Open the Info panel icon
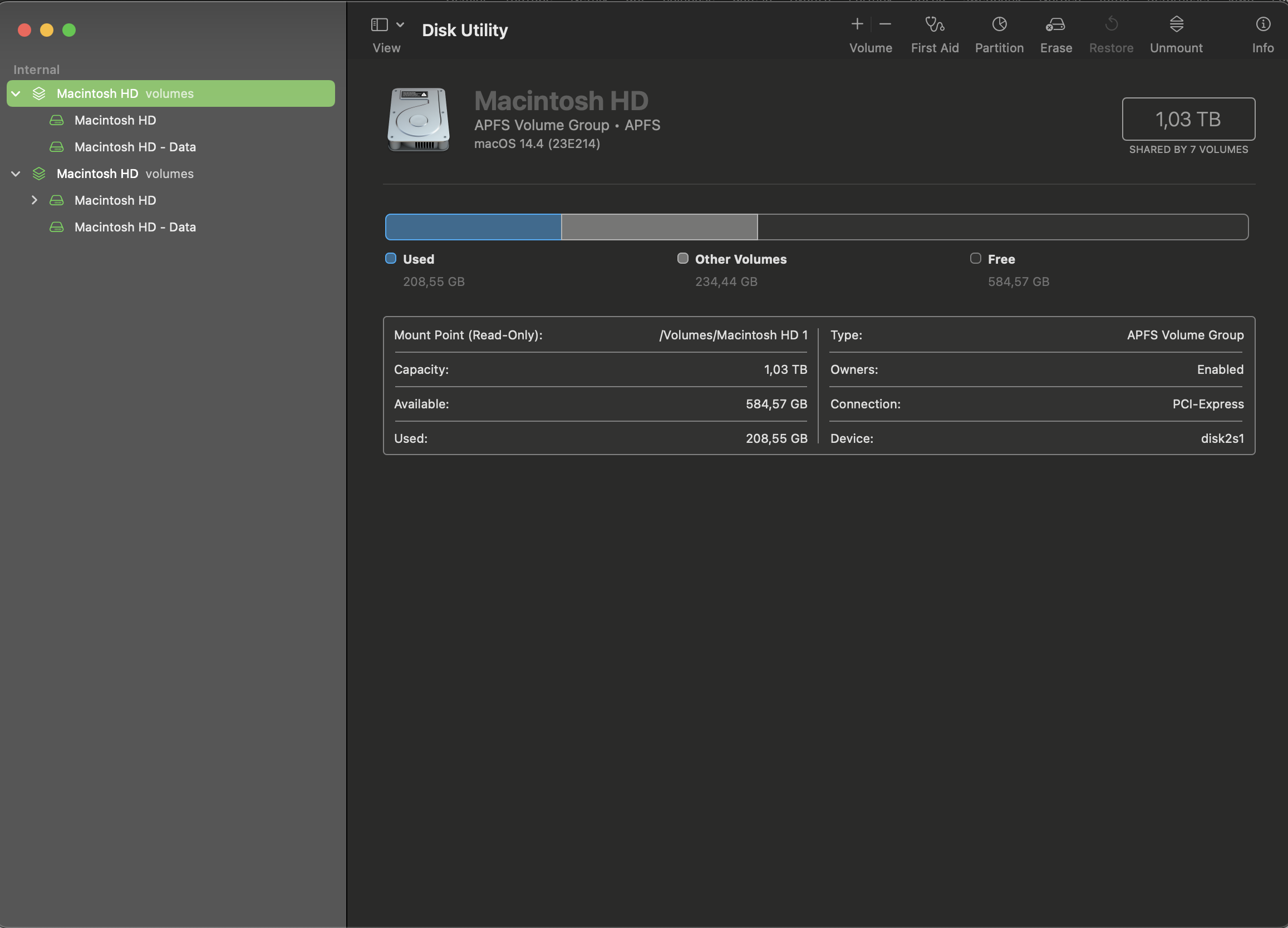 pos(1262,24)
